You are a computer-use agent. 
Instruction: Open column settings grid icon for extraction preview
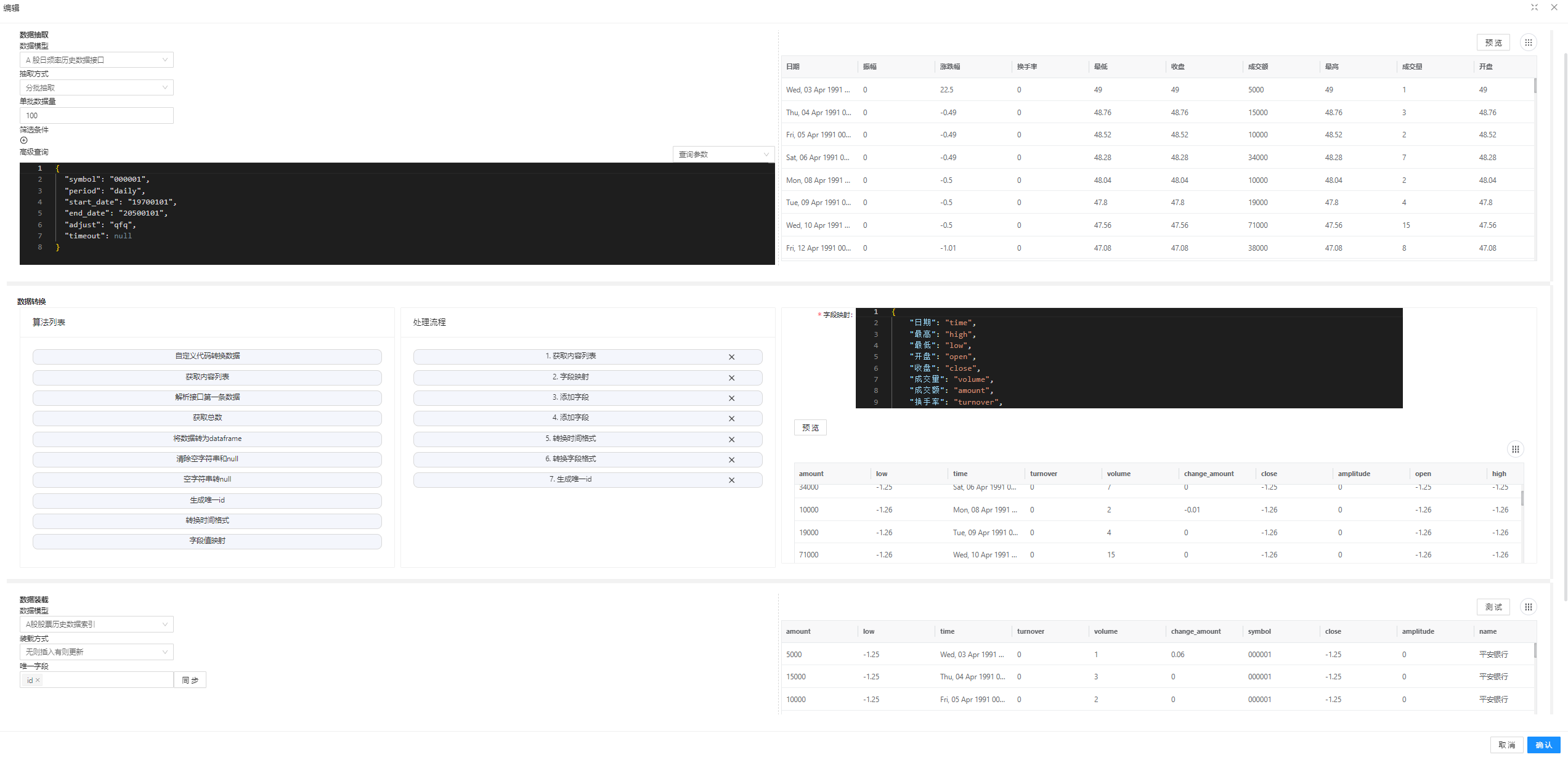pos(1528,42)
